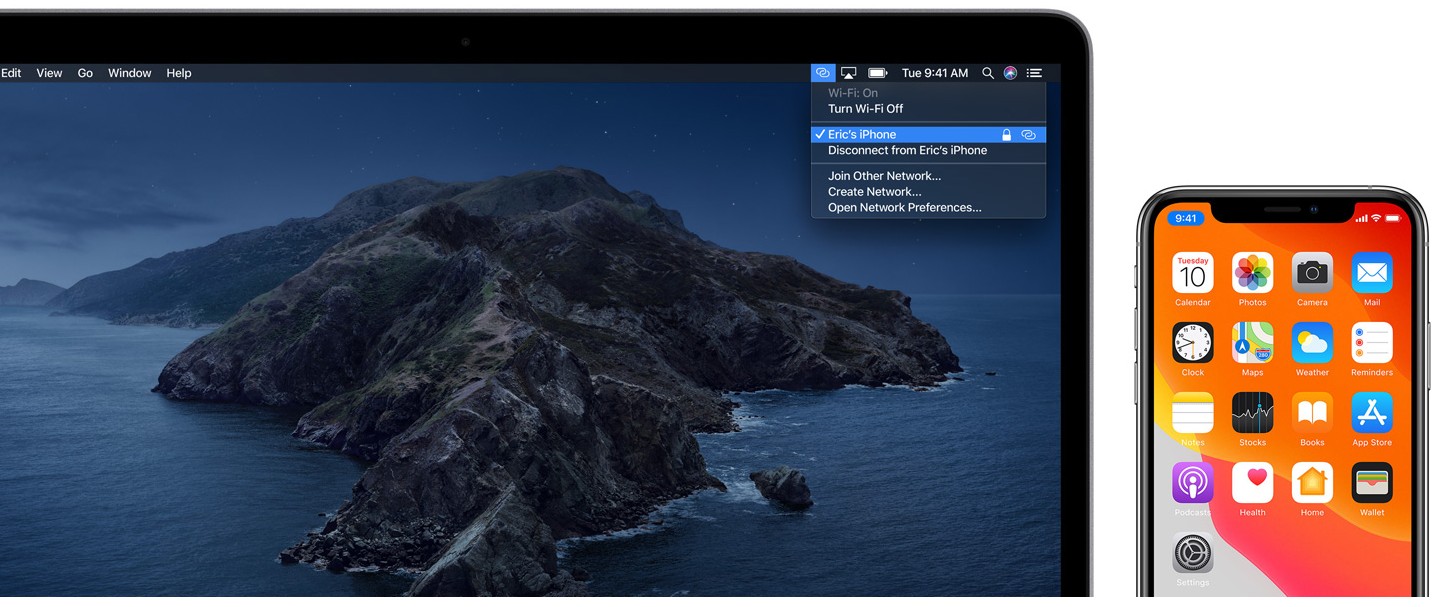Open the Edit menu
The height and width of the screenshot is (607, 1445).
pyautogui.click(x=11, y=73)
